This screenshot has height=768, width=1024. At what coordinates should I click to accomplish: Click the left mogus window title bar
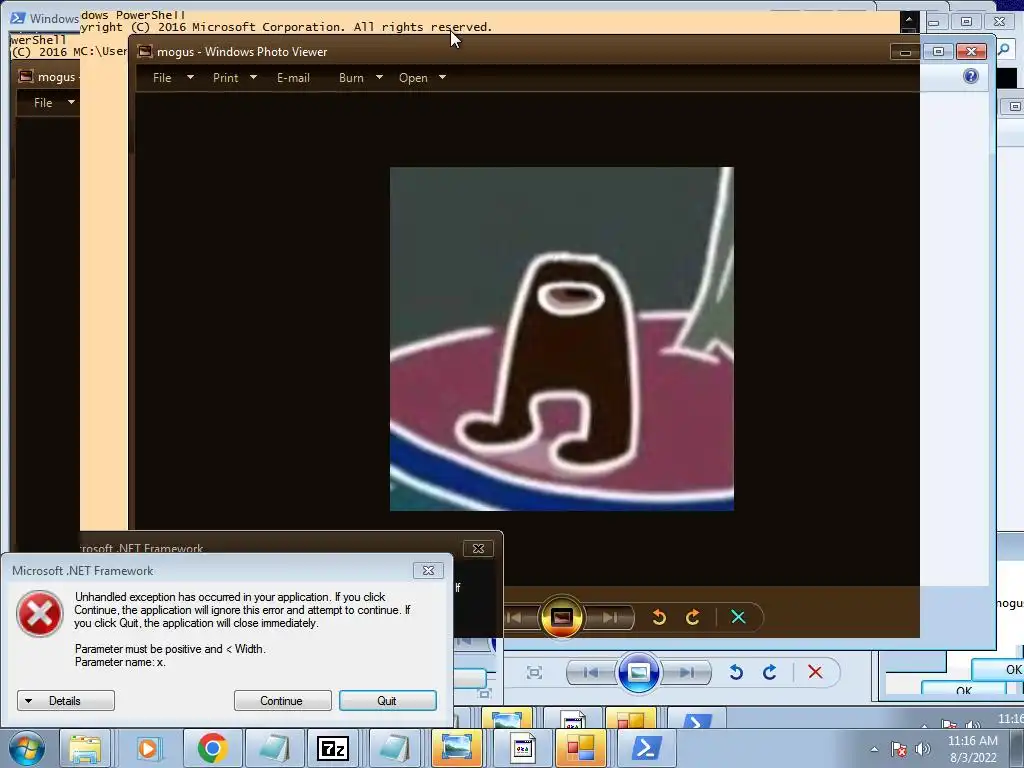48,76
